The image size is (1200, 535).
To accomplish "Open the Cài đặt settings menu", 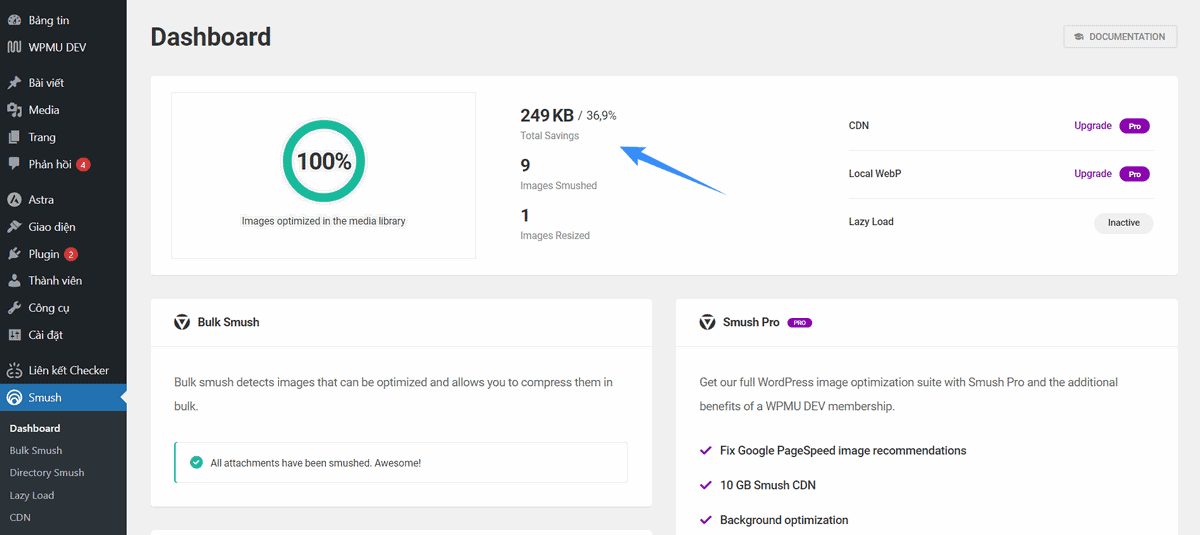I will coord(63,335).
